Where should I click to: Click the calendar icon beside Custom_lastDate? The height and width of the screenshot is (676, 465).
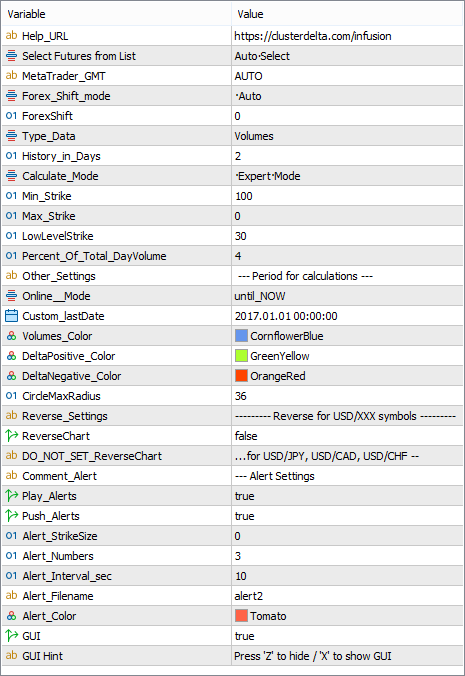(12, 316)
